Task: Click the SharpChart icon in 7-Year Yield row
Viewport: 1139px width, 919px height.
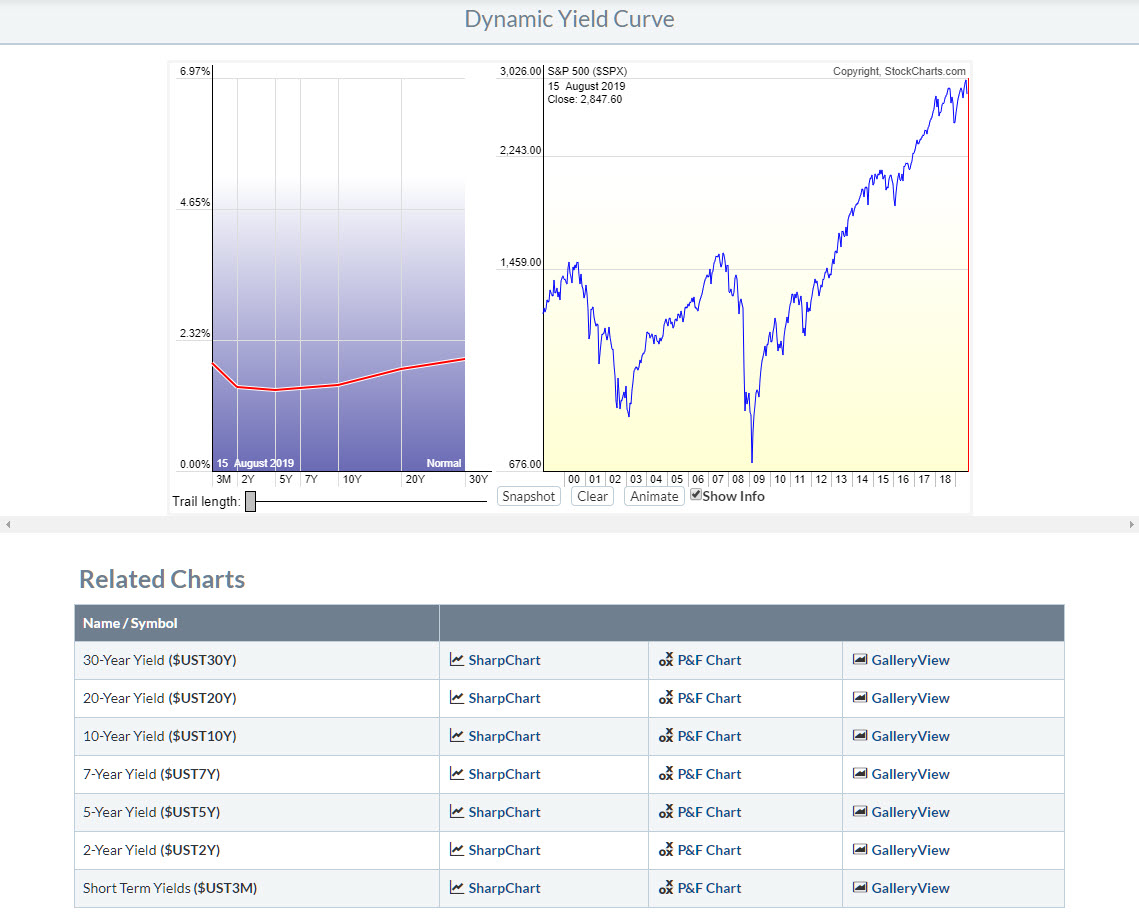Action: coord(456,774)
